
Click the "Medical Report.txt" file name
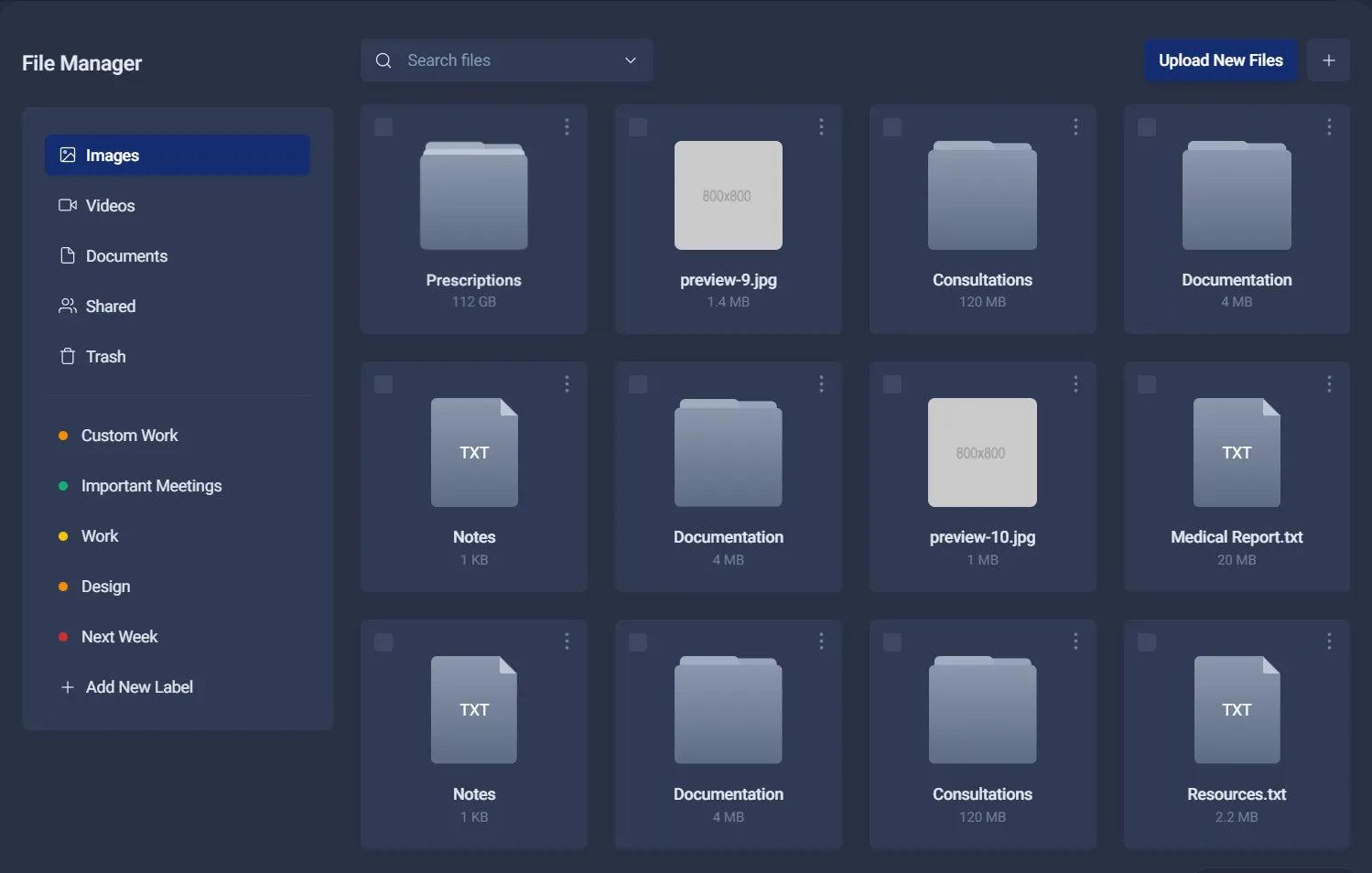point(1237,537)
